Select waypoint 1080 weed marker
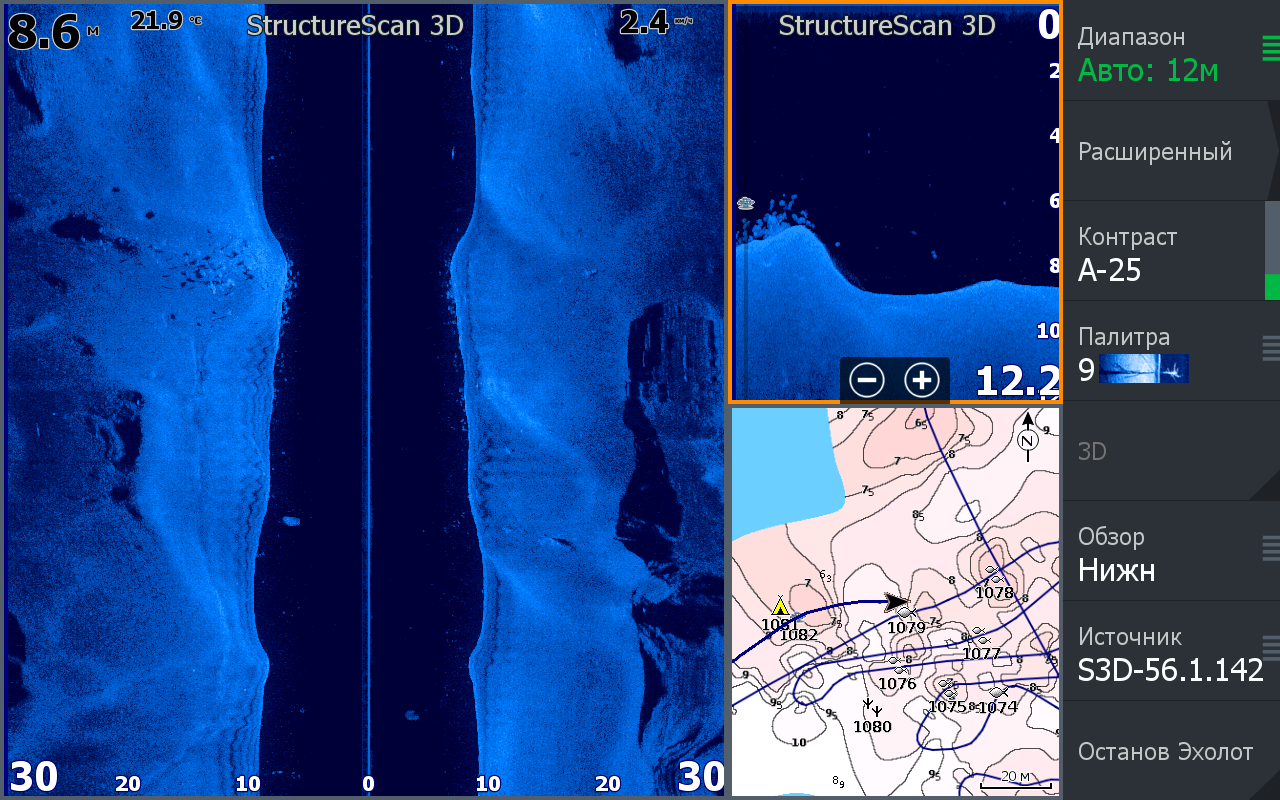This screenshot has width=1280, height=800. (x=871, y=709)
